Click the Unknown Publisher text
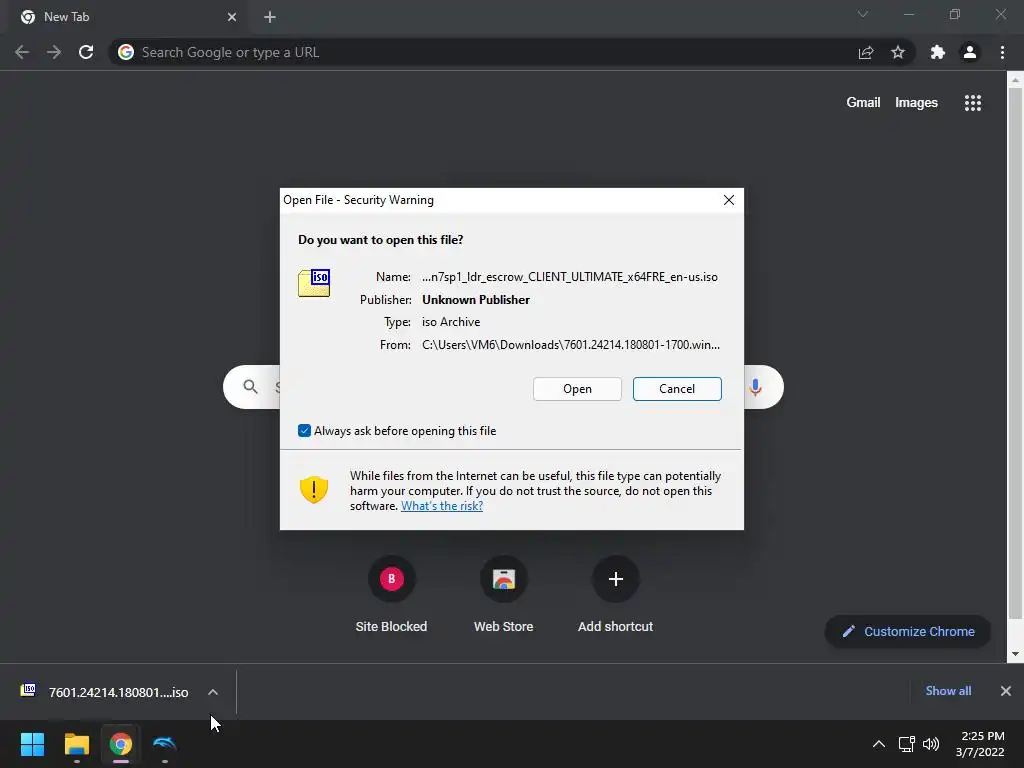The image size is (1024, 768). (476, 300)
